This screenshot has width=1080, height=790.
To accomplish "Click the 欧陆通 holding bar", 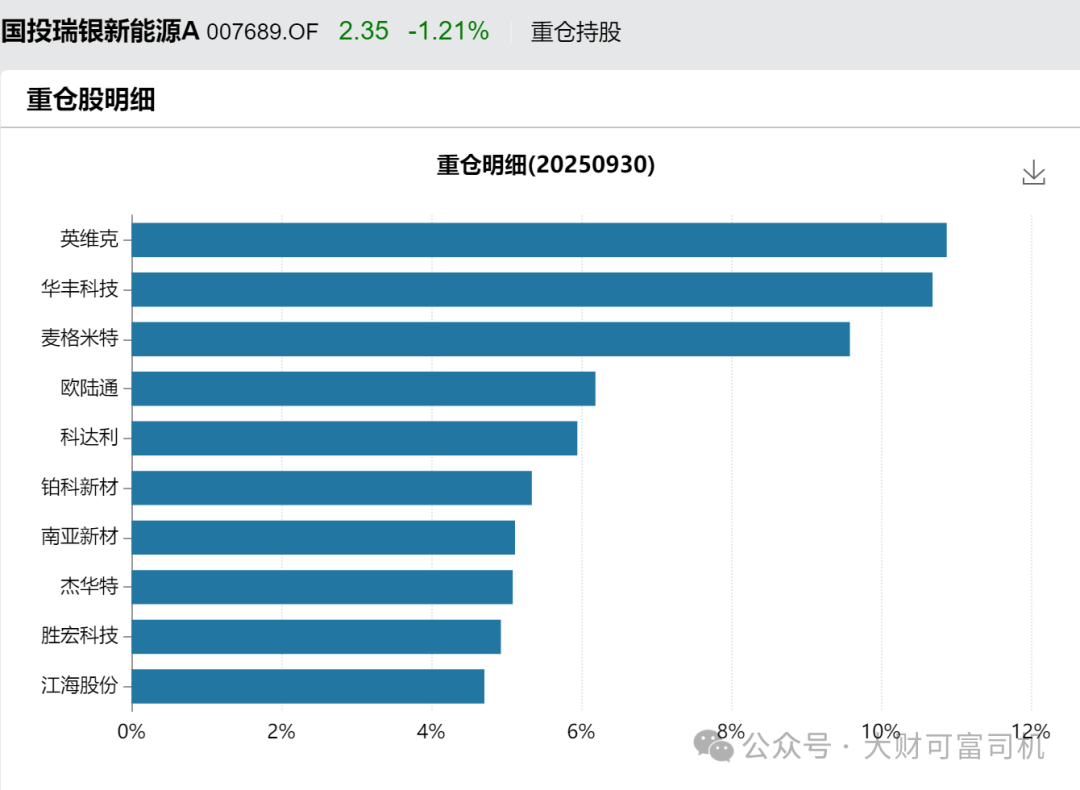I will 363,388.
